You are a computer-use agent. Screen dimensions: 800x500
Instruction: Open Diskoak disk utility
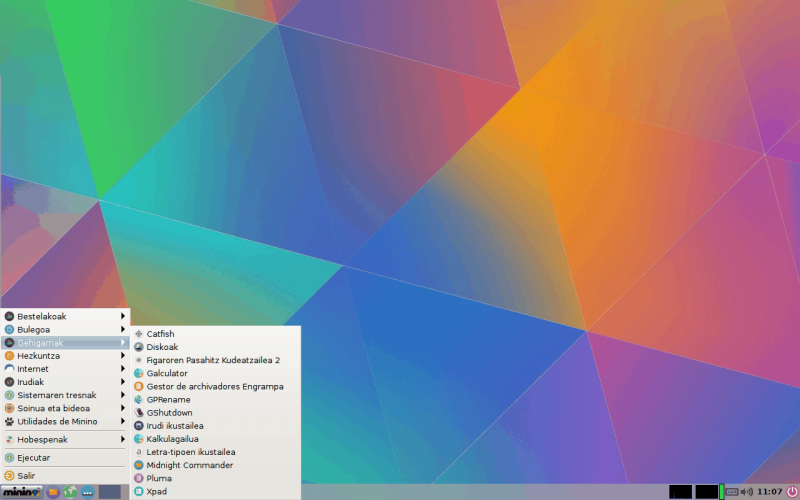215,347
